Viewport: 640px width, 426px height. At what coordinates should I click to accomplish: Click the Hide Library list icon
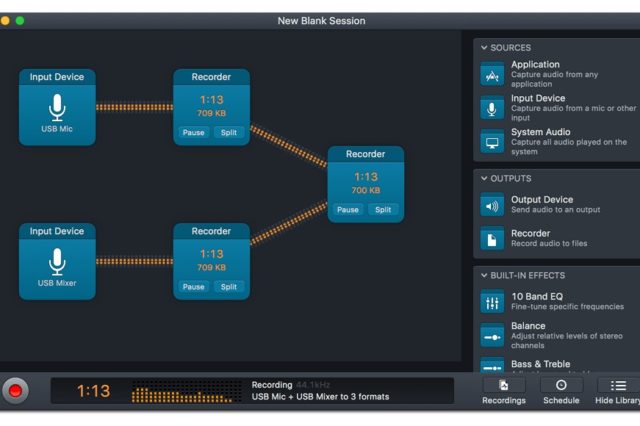pos(618,386)
